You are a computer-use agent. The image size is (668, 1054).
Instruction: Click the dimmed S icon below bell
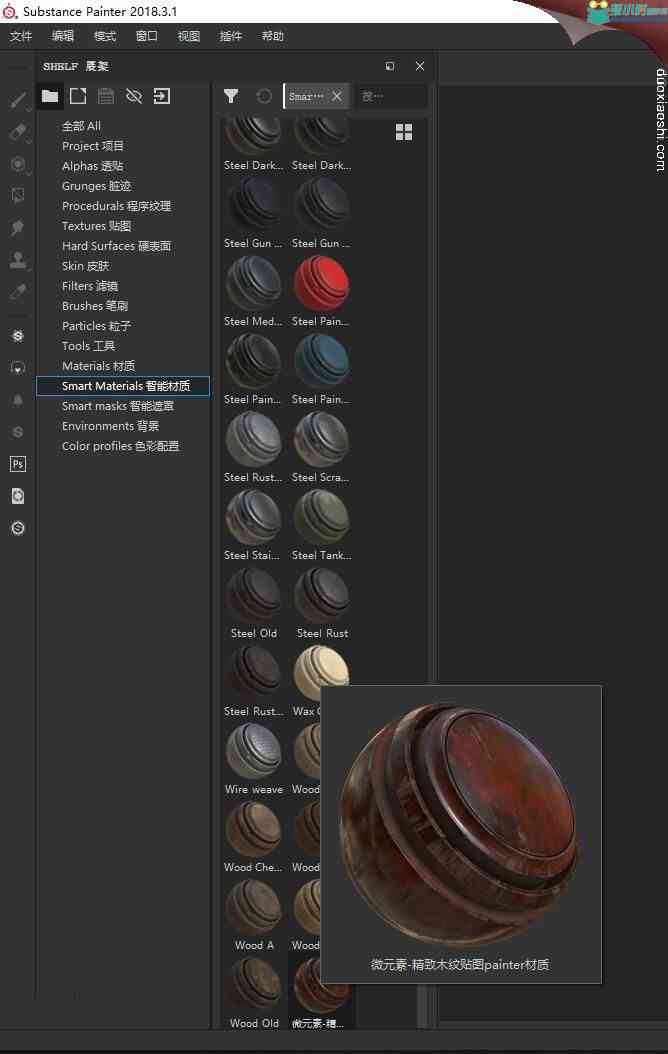pyautogui.click(x=18, y=432)
